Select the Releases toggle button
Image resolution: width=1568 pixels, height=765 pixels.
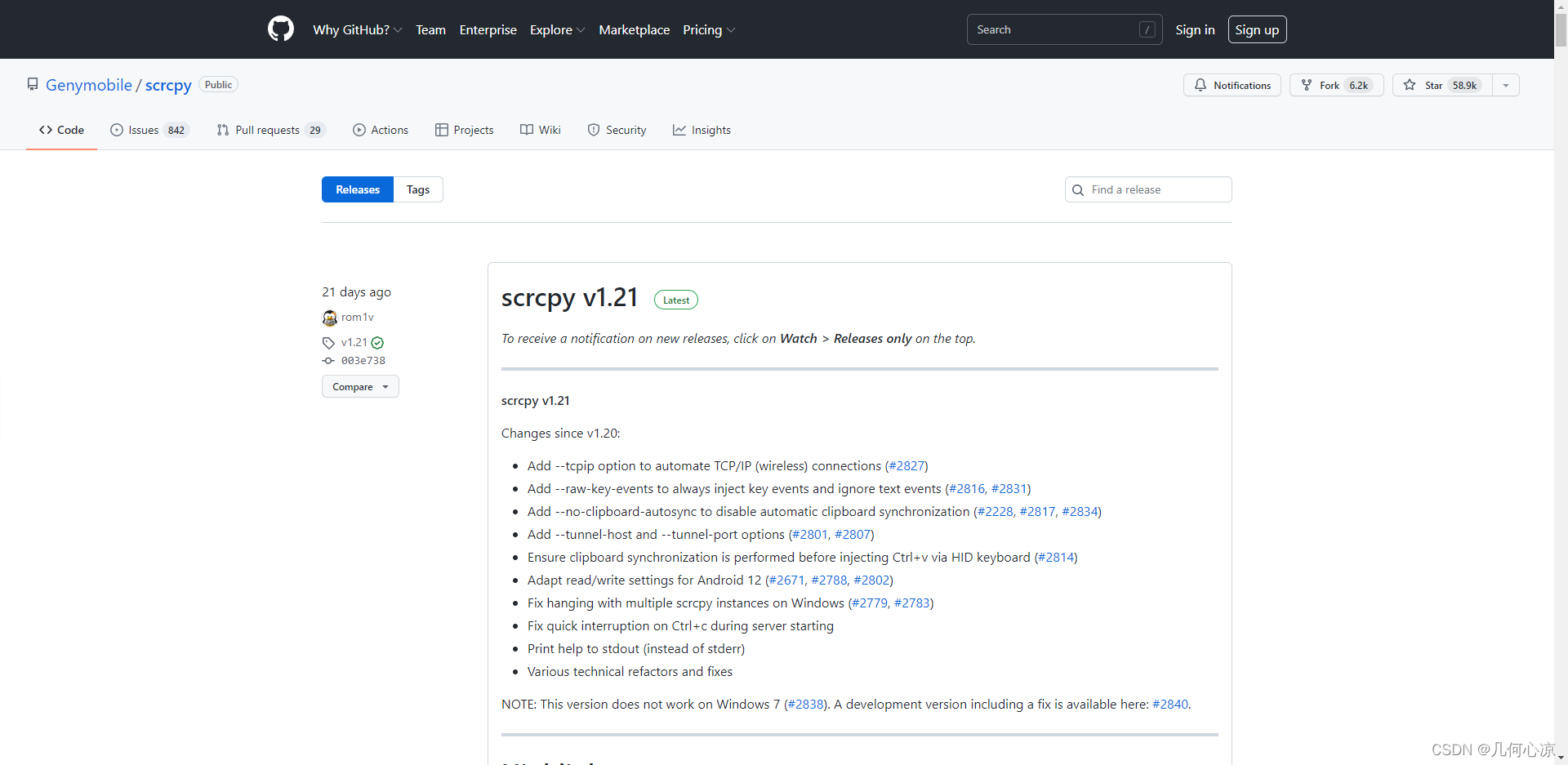358,189
